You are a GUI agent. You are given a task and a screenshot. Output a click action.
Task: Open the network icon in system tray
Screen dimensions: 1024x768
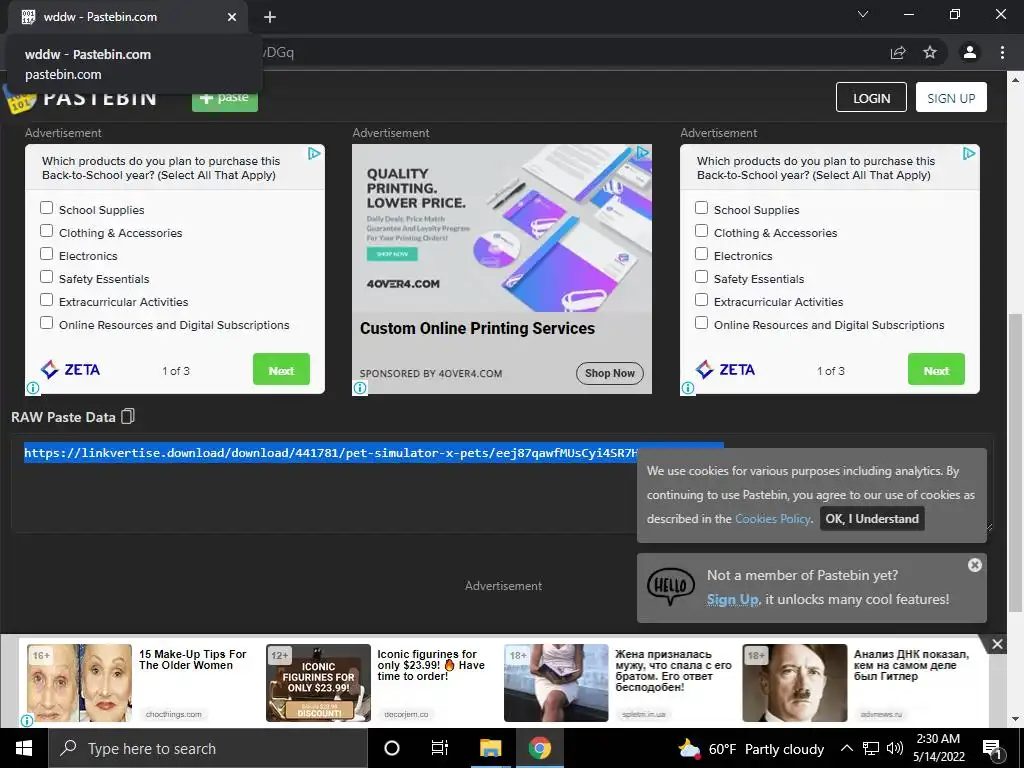point(871,748)
